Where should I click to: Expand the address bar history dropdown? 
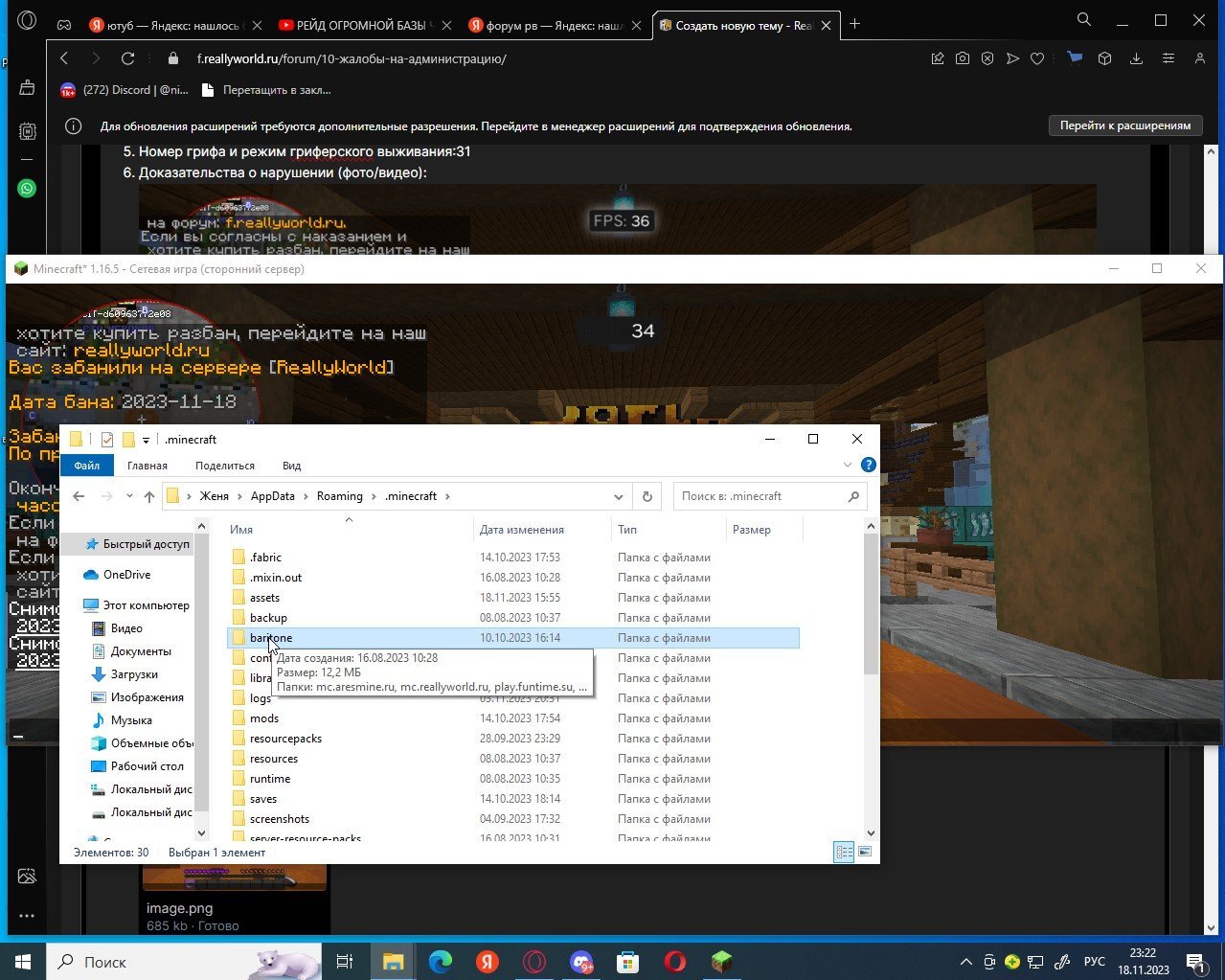[x=618, y=496]
